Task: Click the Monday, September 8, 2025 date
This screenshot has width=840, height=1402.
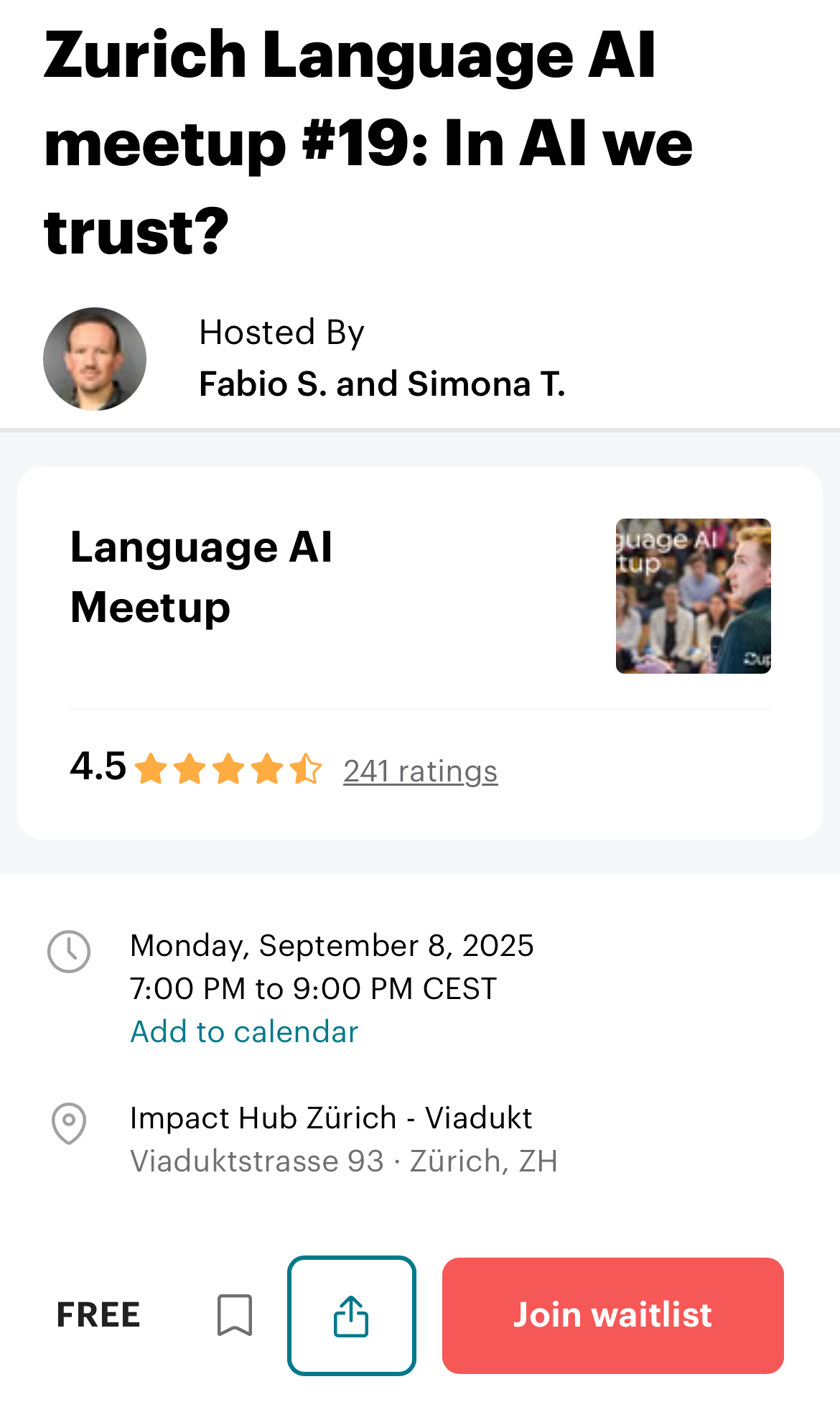Action: (332, 946)
